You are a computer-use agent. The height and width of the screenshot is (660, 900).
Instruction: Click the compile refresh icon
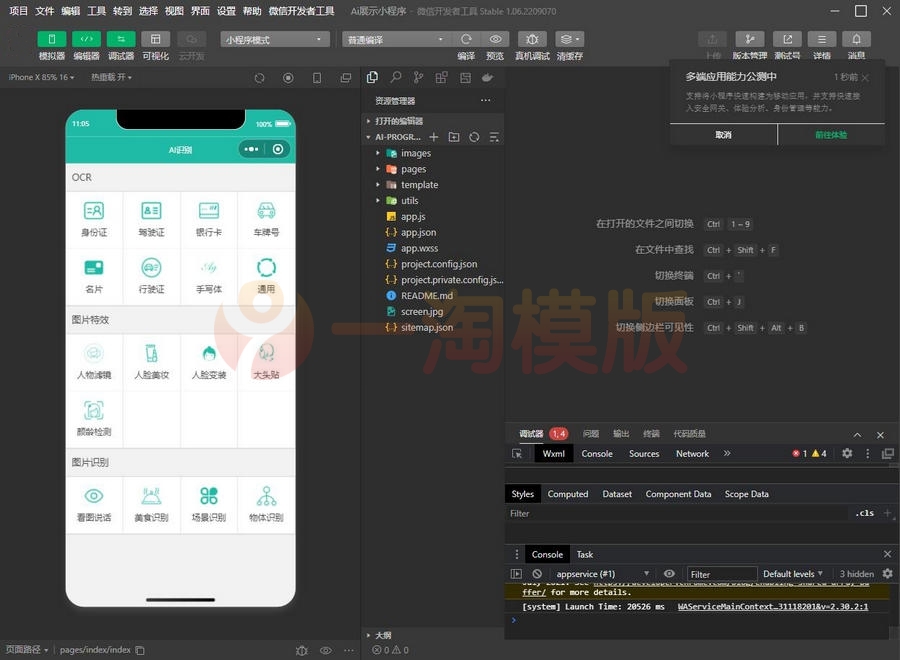[466, 39]
